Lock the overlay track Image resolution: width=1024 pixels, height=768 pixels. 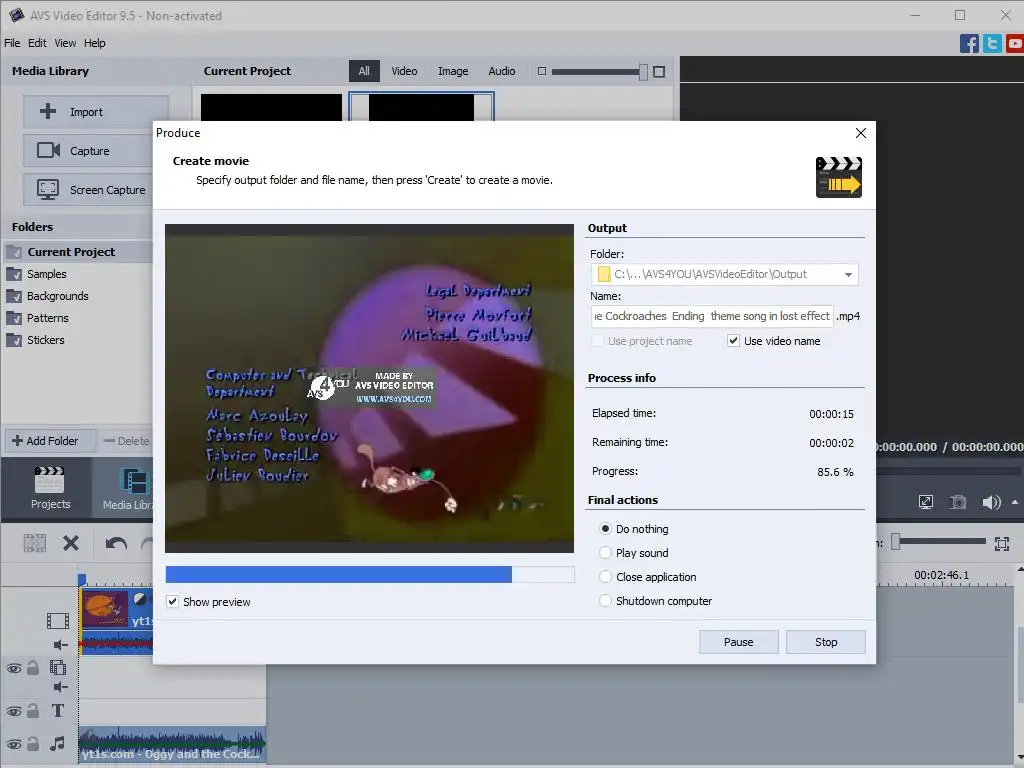[33, 667]
